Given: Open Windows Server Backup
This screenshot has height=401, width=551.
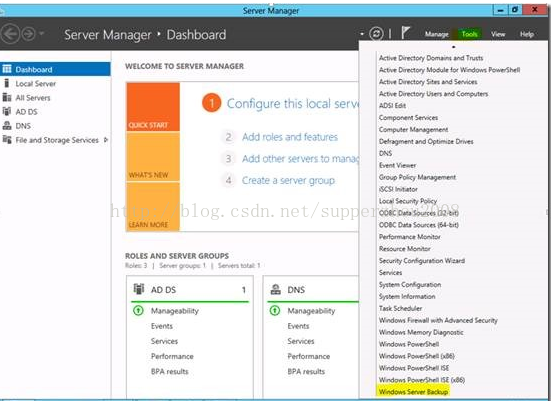Looking at the screenshot, I should pyautogui.click(x=413, y=392).
